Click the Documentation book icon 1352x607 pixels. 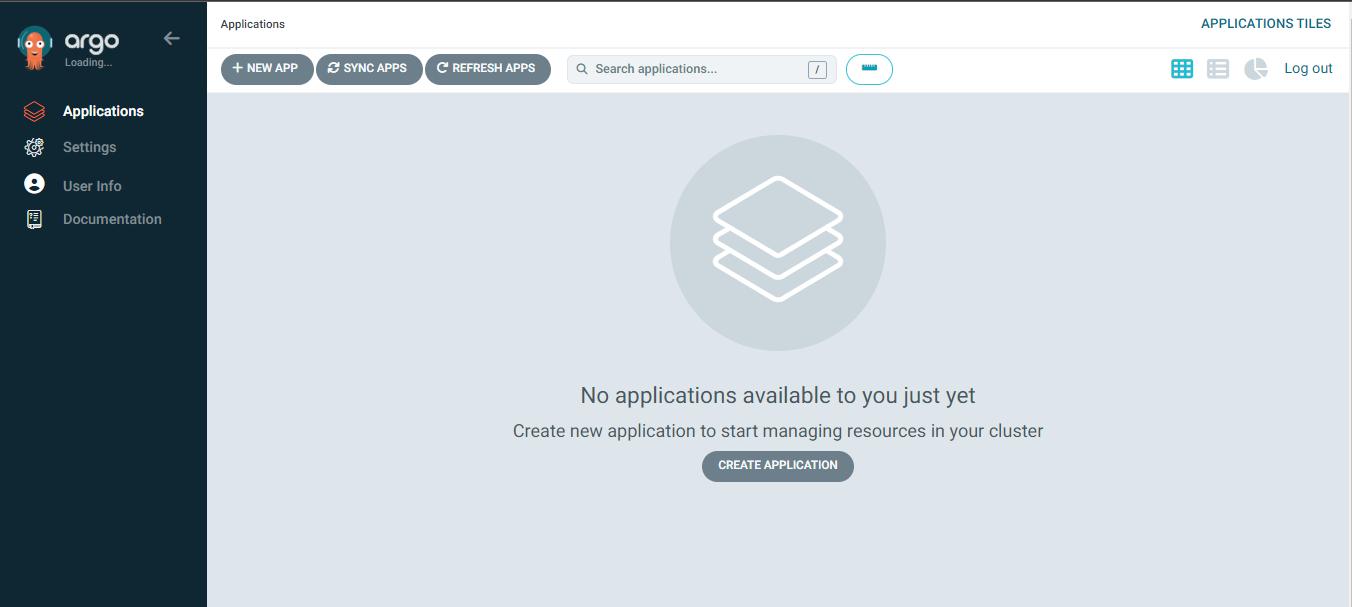click(x=34, y=219)
